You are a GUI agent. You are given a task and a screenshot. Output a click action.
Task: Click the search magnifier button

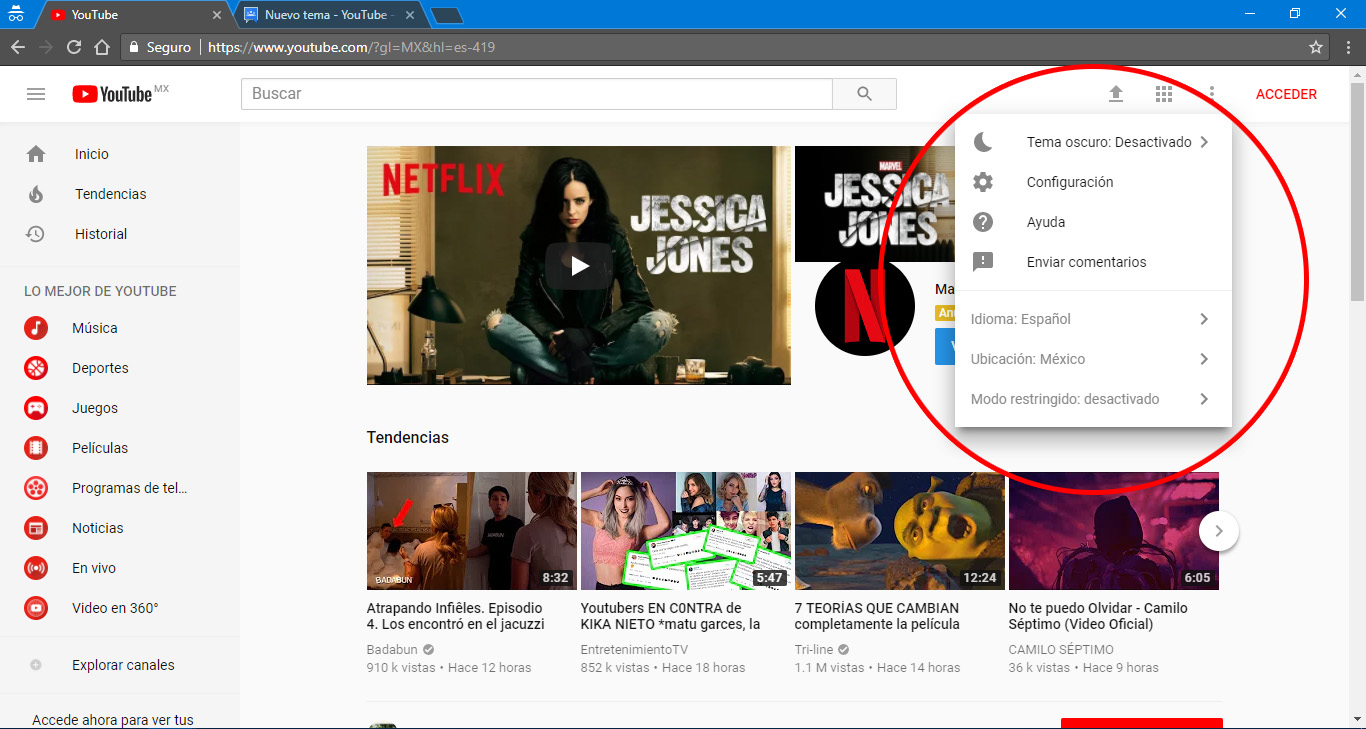(865, 94)
